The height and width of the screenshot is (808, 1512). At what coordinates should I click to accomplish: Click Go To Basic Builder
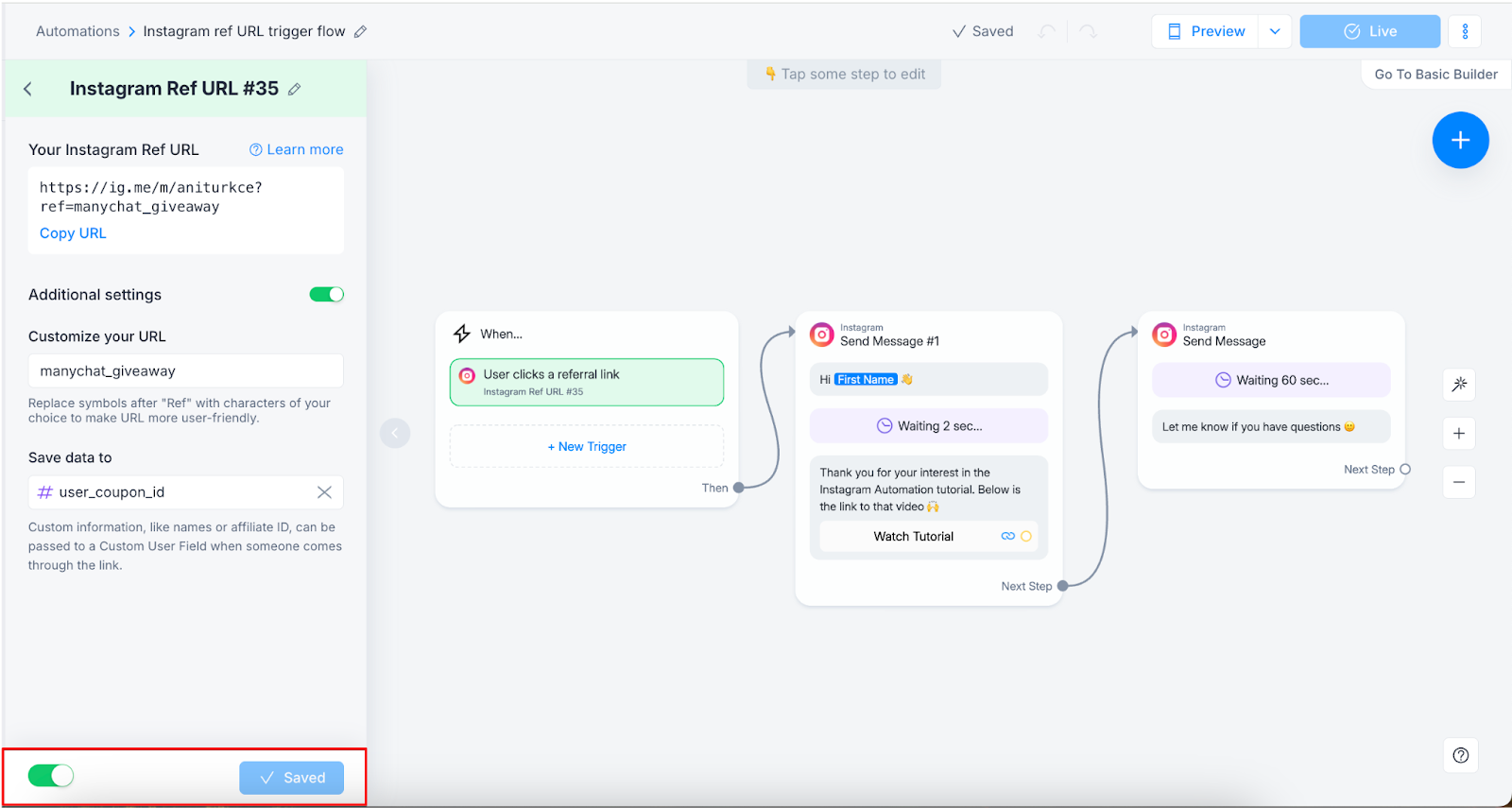click(x=1435, y=75)
